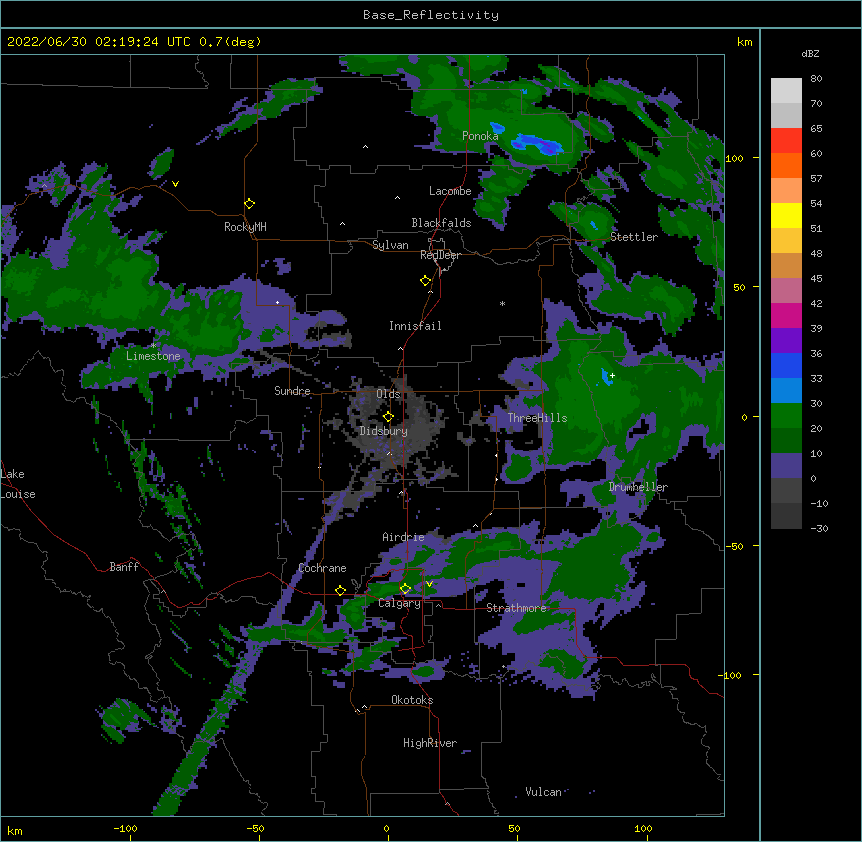Click the -30 value at the legend bottom
The width and height of the screenshot is (862, 842).
tap(819, 529)
